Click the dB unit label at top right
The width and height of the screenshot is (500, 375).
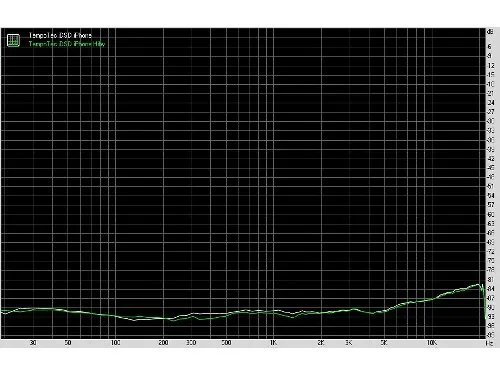490,32
